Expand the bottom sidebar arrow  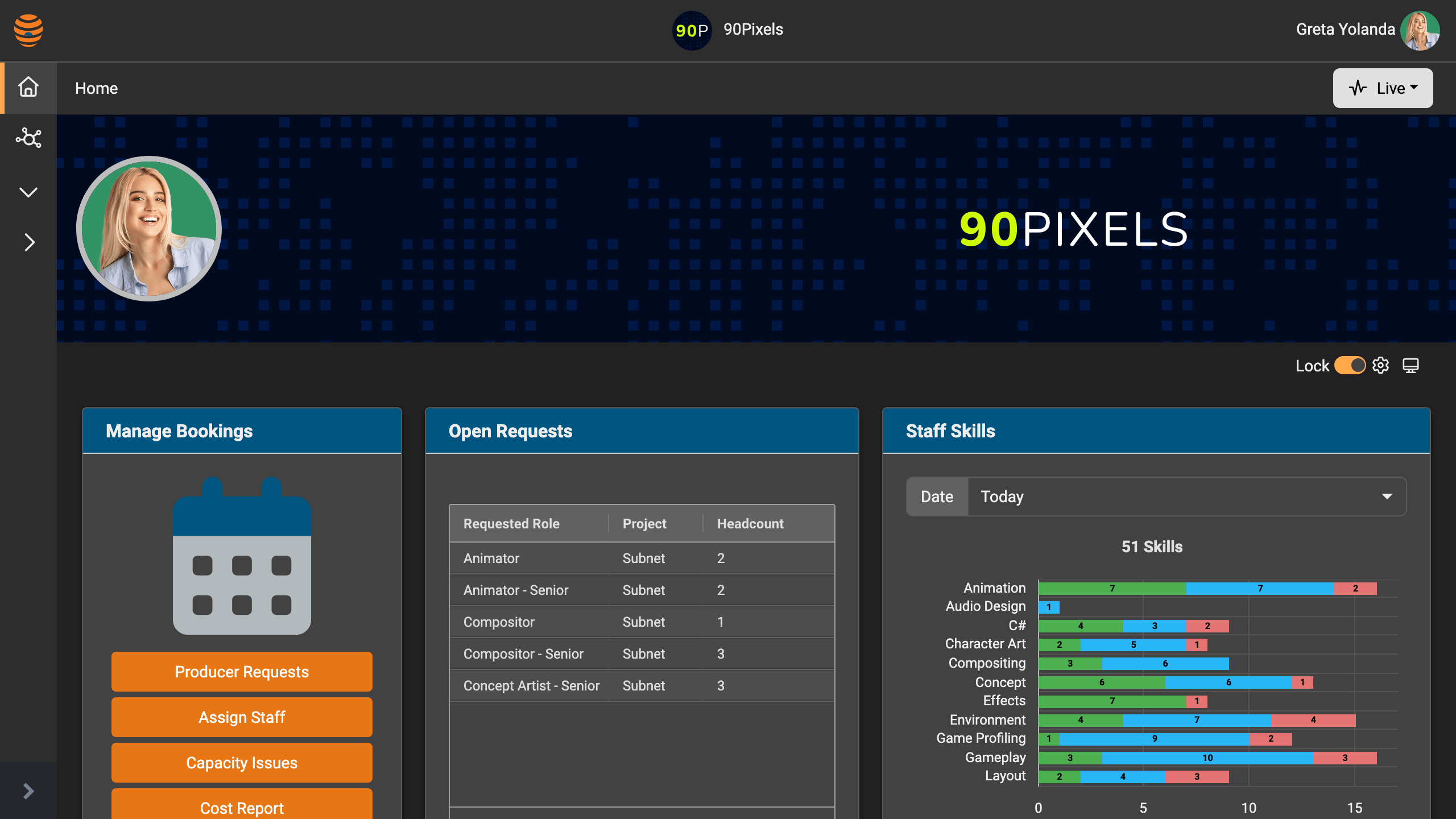[28, 791]
